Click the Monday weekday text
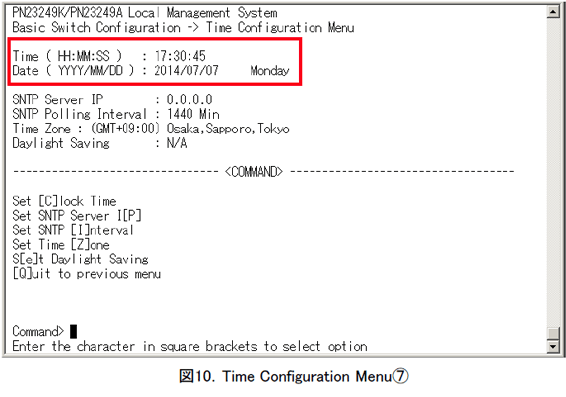 pos(270,70)
